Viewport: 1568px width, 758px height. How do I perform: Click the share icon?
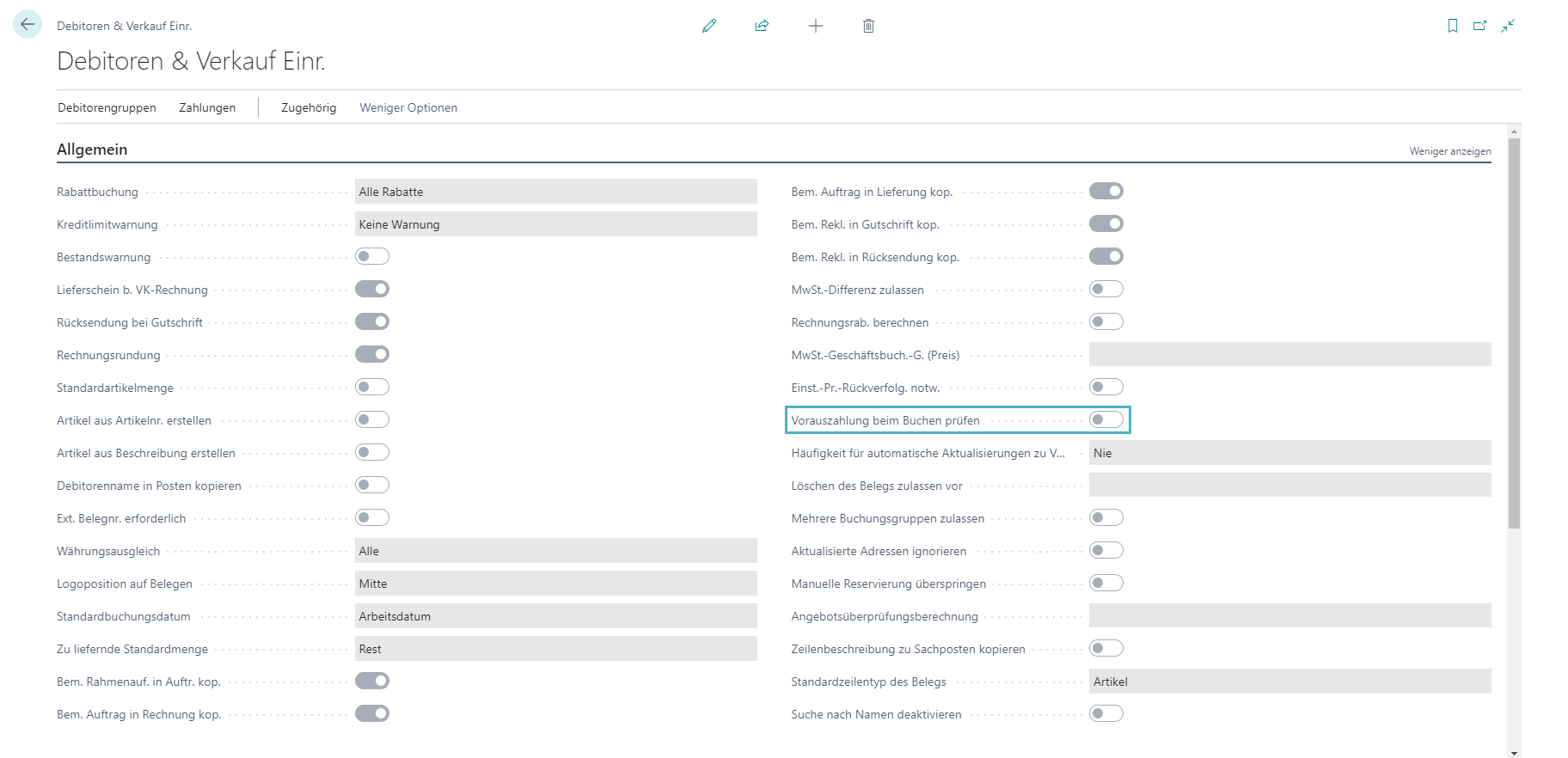[x=762, y=26]
